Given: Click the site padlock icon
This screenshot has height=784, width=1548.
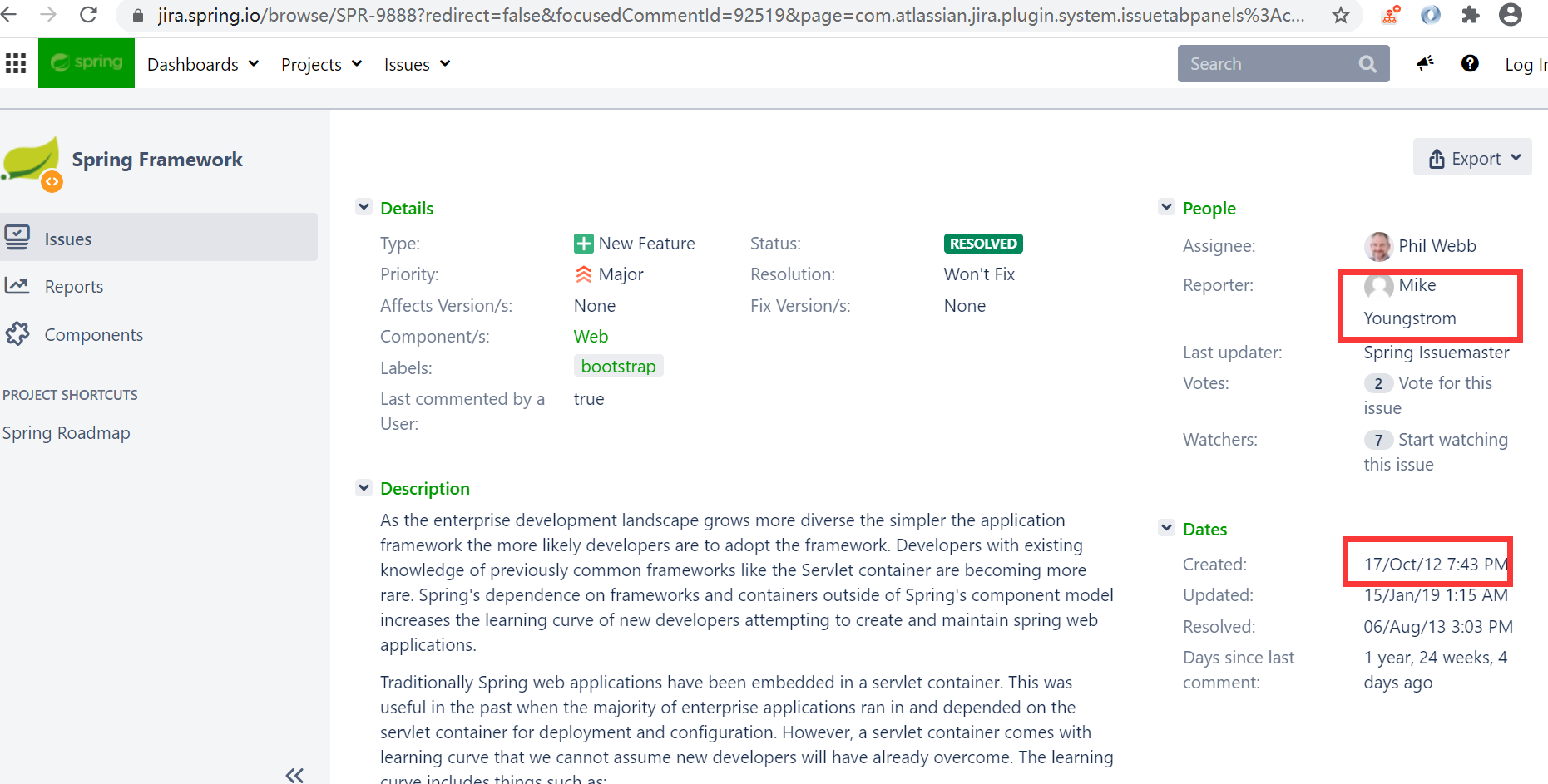Looking at the screenshot, I should [x=138, y=16].
